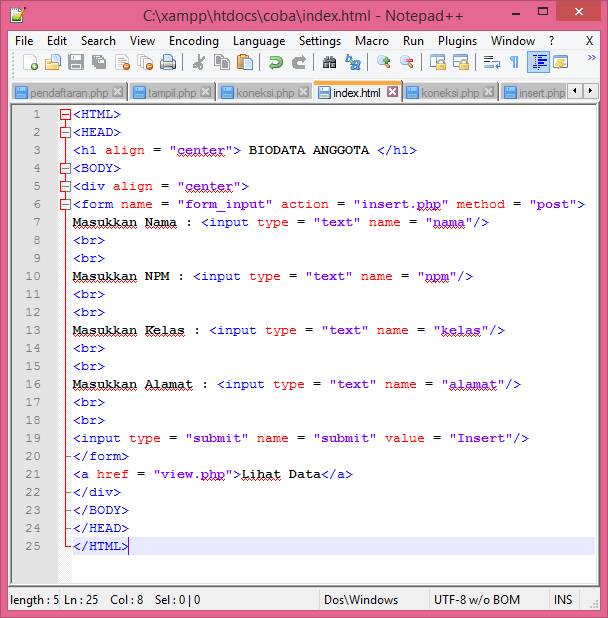Switch to the pendaftaran.php tab

tap(69, 93)
